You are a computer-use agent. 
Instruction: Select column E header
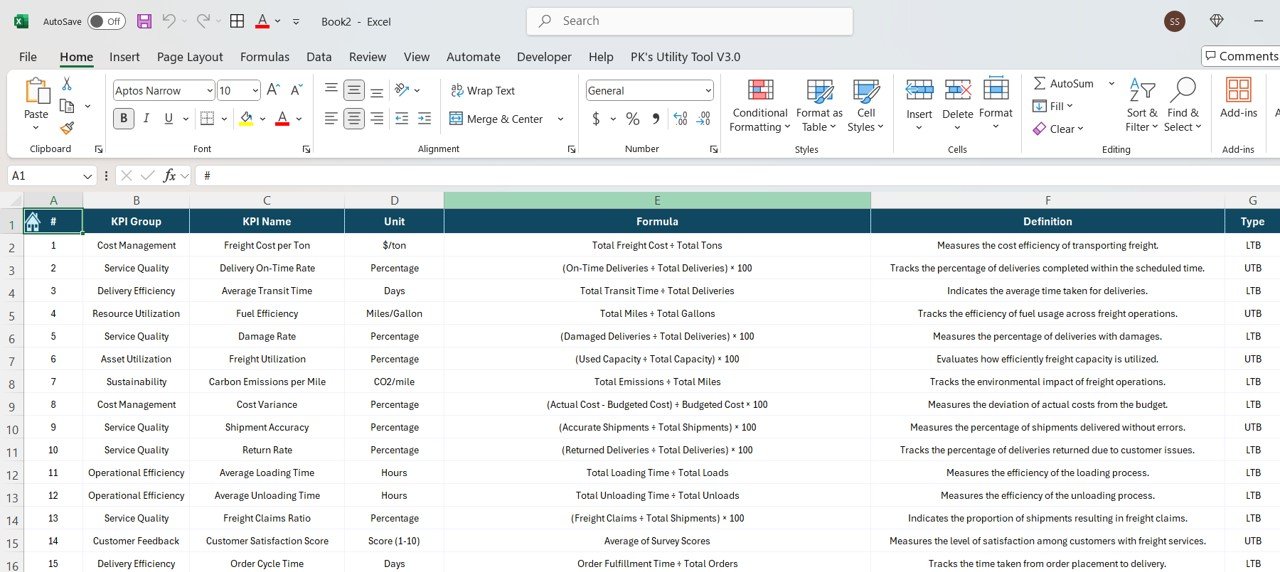[657, 200]
